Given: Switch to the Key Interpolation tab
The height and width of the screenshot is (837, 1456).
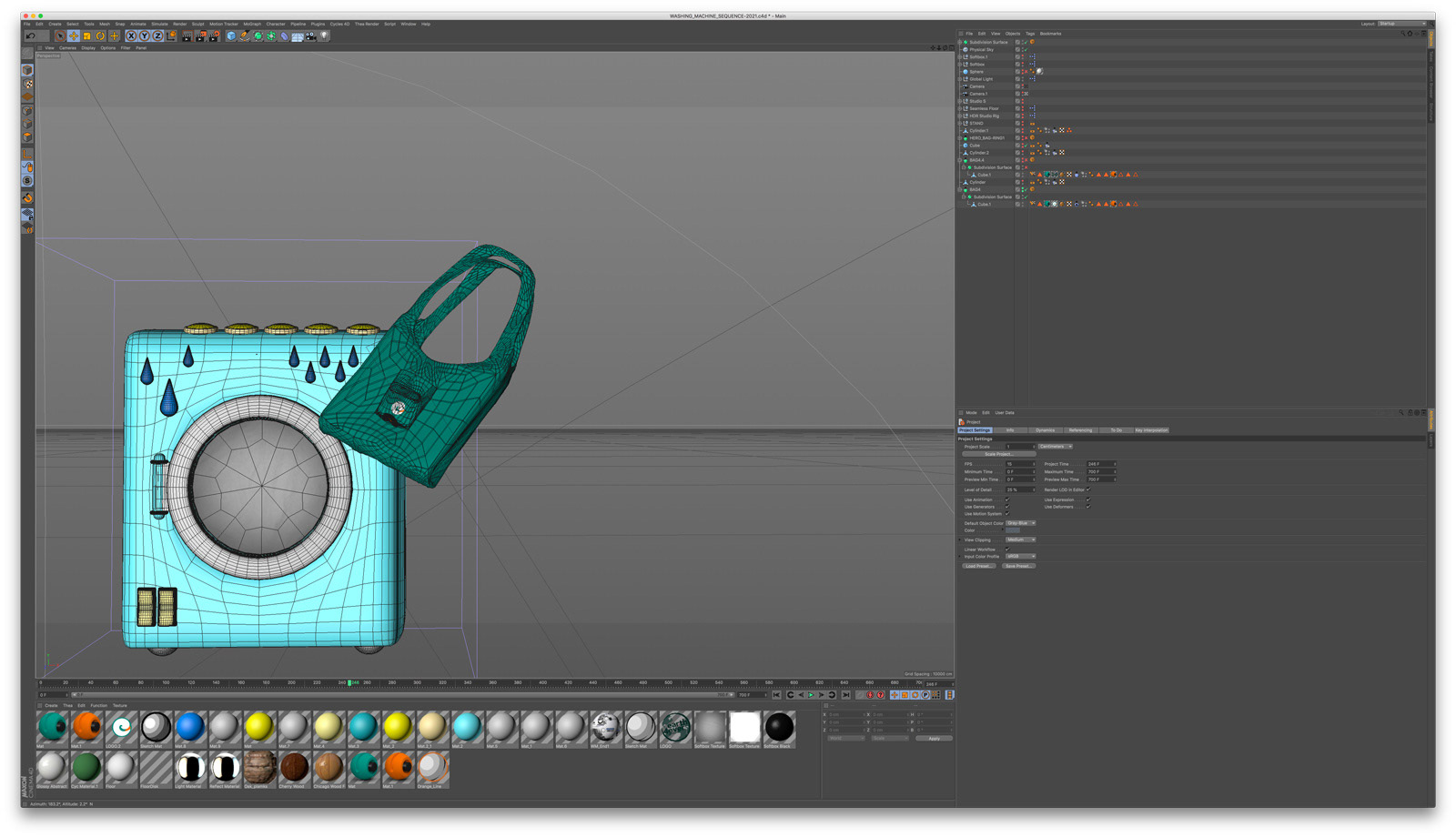Looking at the screenshot, I should 1151,430.
